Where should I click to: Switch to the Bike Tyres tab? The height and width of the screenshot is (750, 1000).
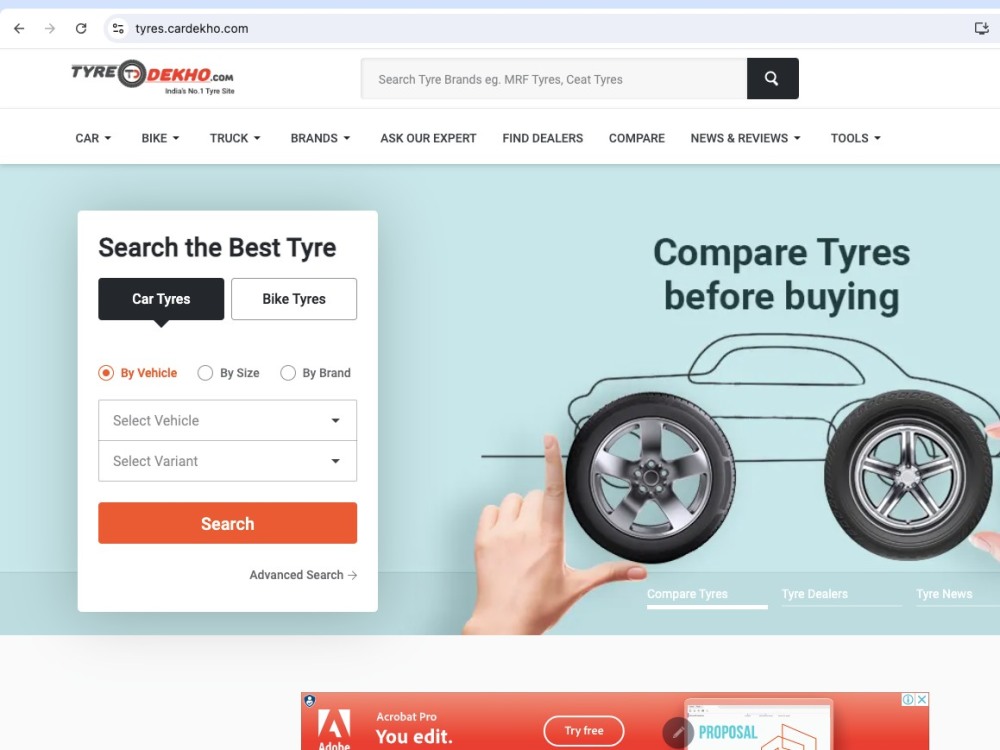click(x=294, y=298)
